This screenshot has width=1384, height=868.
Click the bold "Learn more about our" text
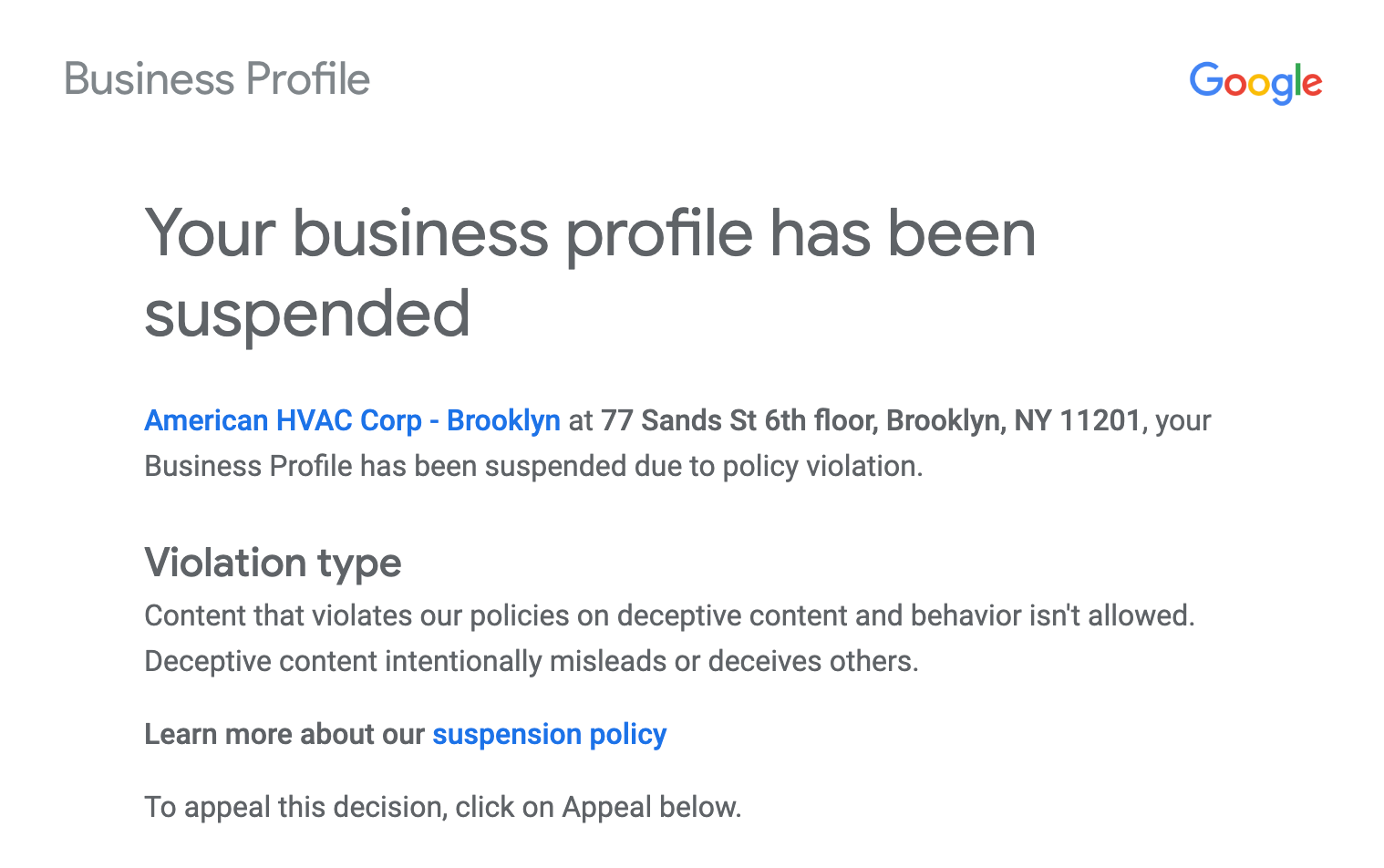(x=284, y=734)
